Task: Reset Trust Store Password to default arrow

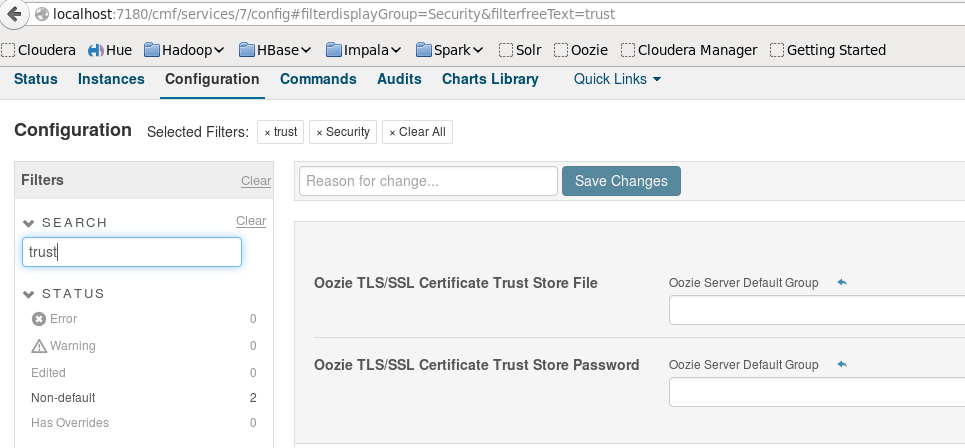Action: point(842,365)
